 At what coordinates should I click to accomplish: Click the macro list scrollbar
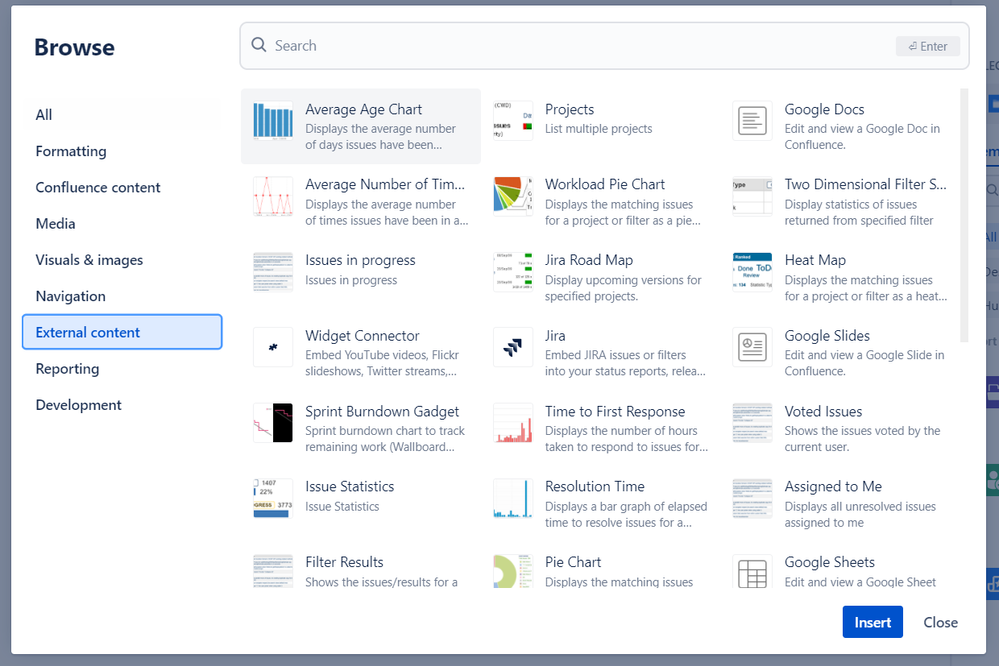pos(964,215)
